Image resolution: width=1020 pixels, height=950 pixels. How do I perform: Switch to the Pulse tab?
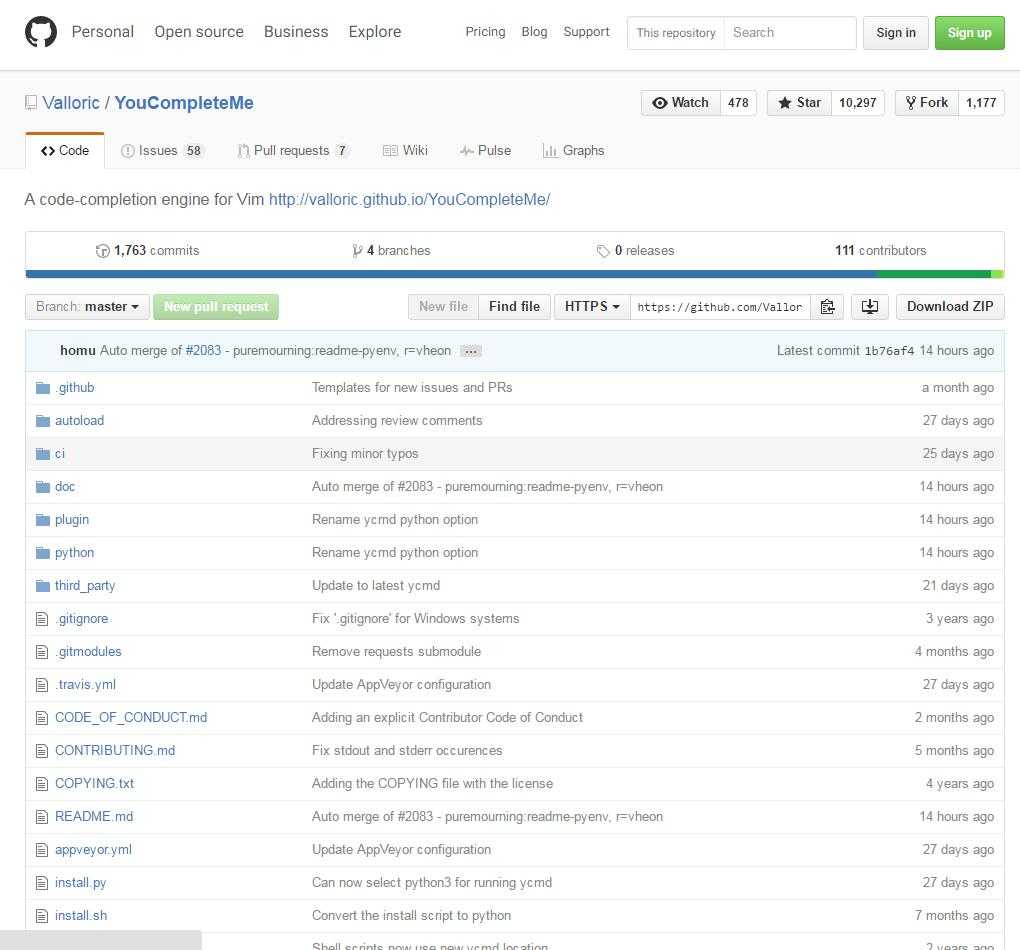pyautogui.click(x=485, y=151)
